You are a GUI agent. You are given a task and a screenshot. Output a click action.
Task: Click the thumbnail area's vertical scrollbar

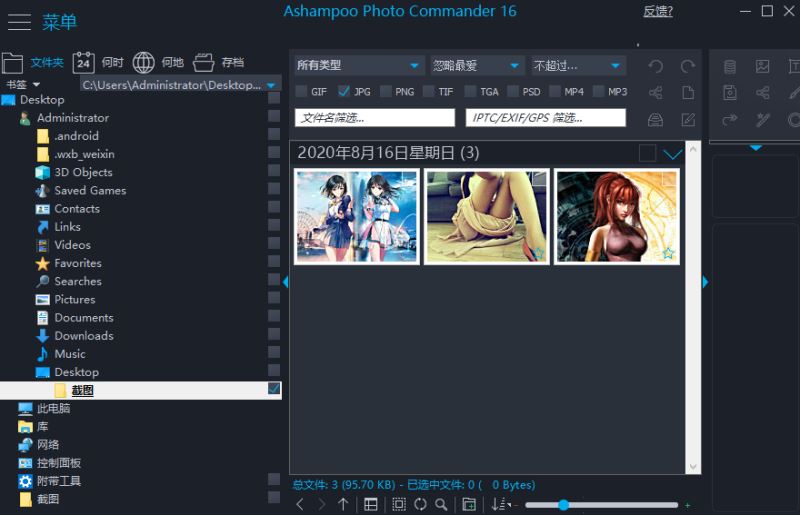[x=693, y=308]
